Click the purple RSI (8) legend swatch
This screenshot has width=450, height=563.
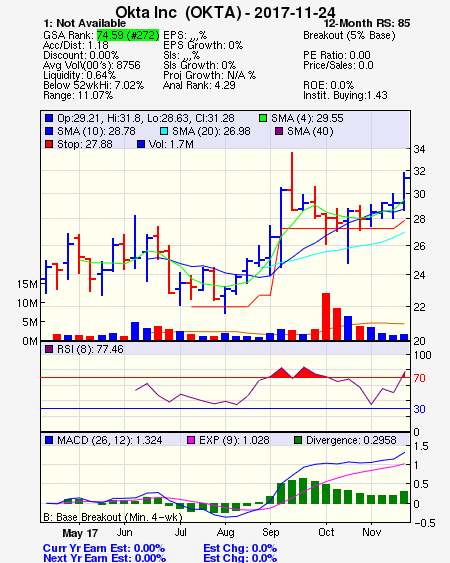49,349
